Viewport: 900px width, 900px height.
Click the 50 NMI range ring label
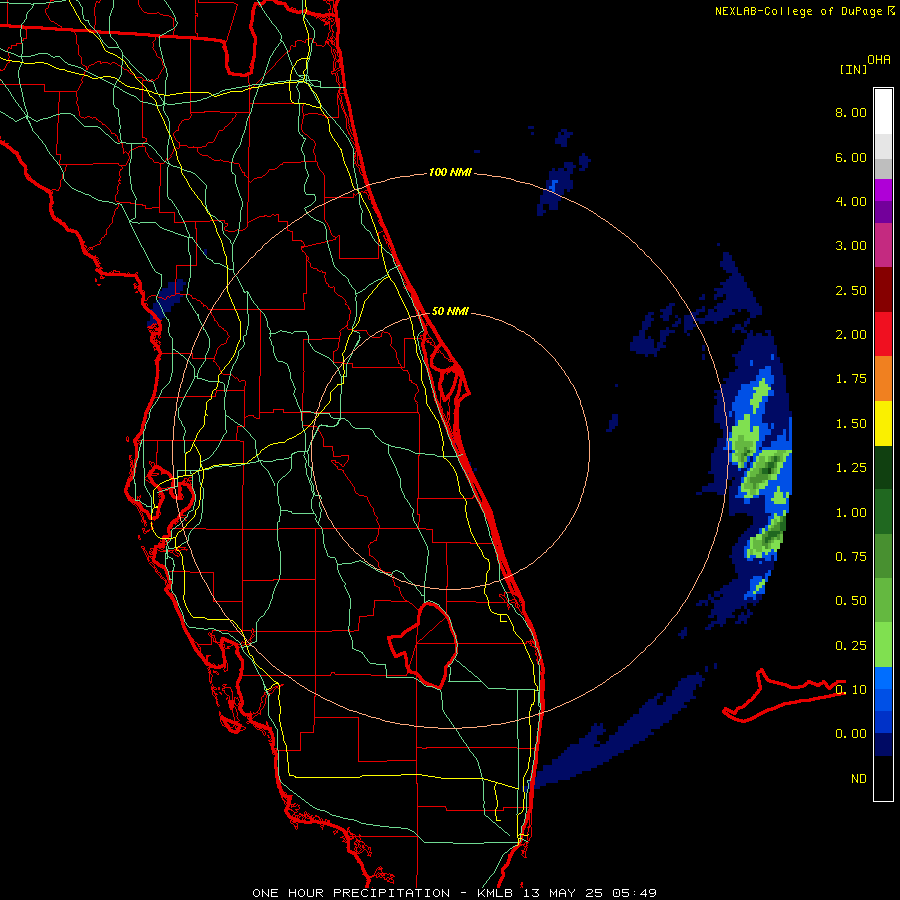pos(450,311)
